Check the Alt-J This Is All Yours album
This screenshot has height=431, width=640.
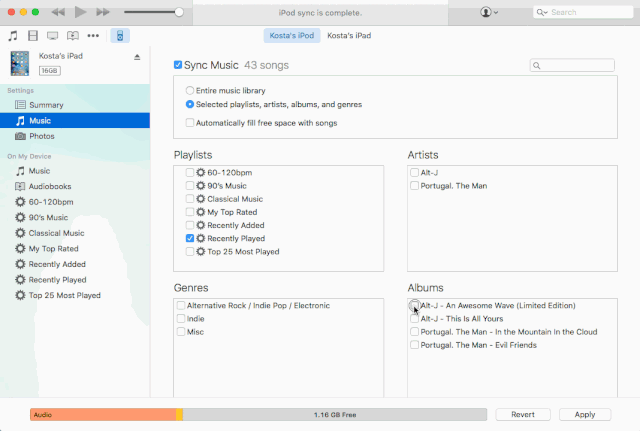click(414, 318)
